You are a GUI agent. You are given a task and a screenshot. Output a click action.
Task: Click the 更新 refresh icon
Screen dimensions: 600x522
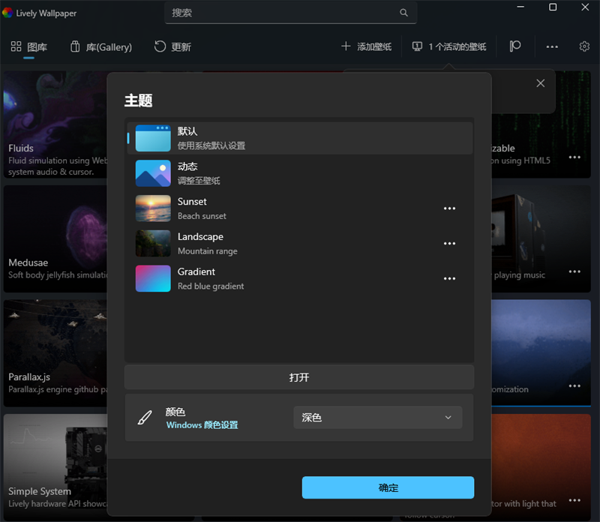coord(160,46)
